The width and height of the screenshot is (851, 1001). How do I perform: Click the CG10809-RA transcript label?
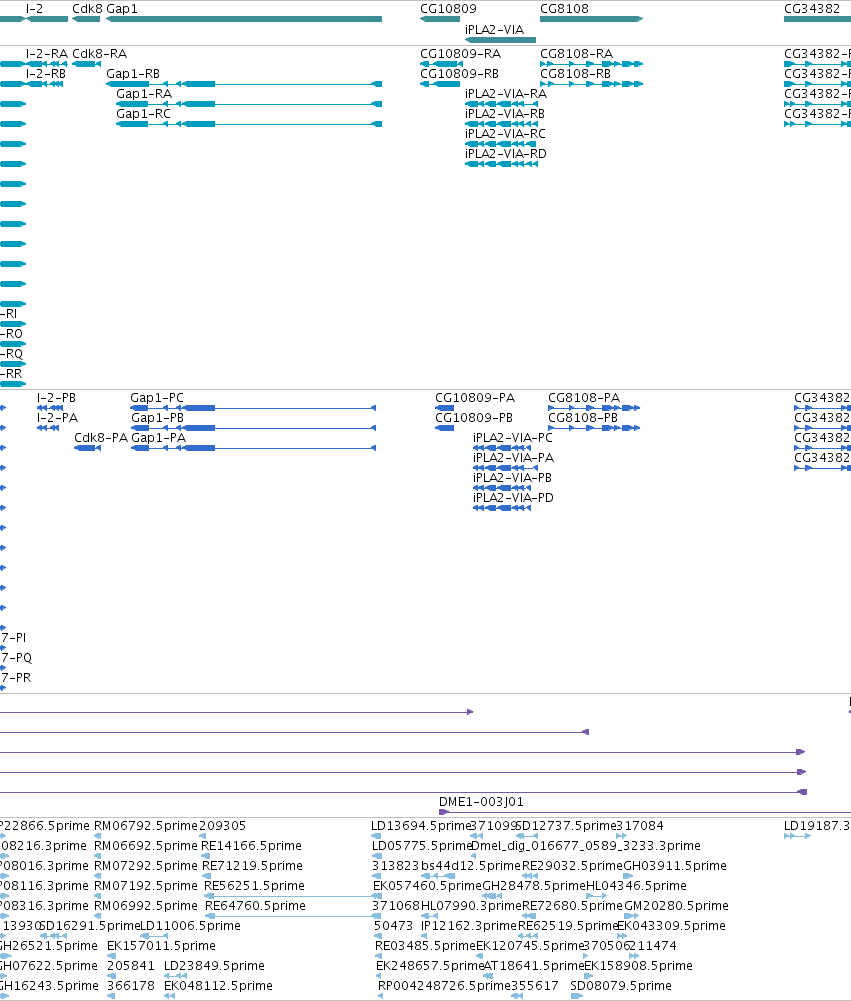(x=460, y=54)
